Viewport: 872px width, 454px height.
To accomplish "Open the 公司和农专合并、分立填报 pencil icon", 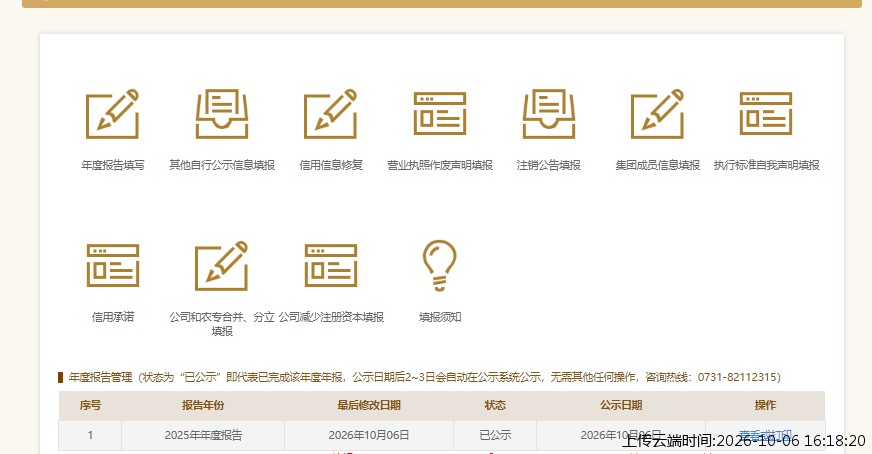I will (x=221, y=266).
